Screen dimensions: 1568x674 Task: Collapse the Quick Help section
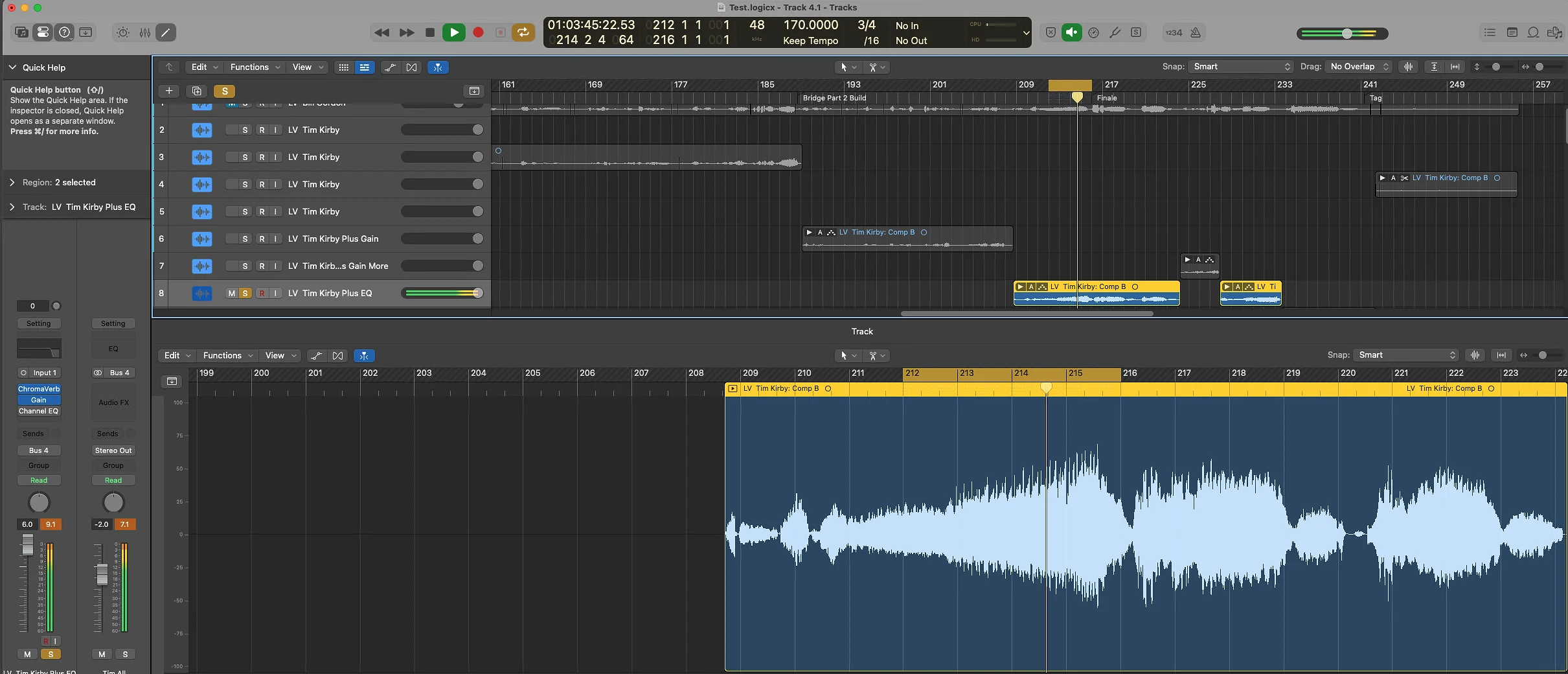[x=12, y=67]
